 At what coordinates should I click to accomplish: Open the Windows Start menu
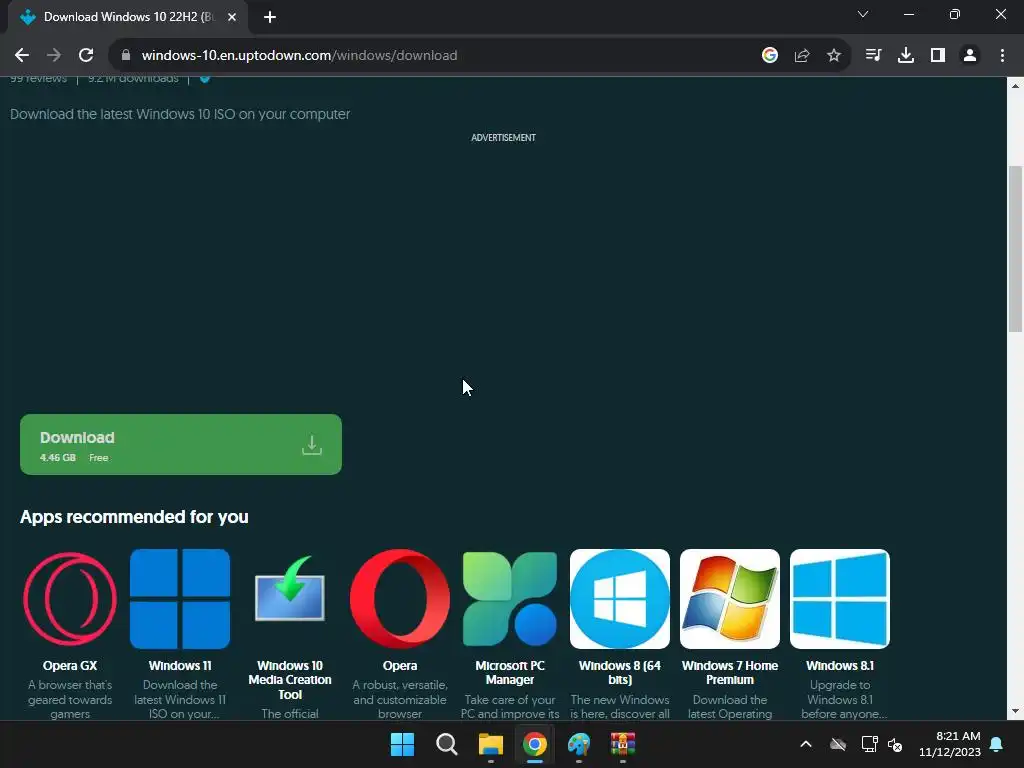coord(402,744)
